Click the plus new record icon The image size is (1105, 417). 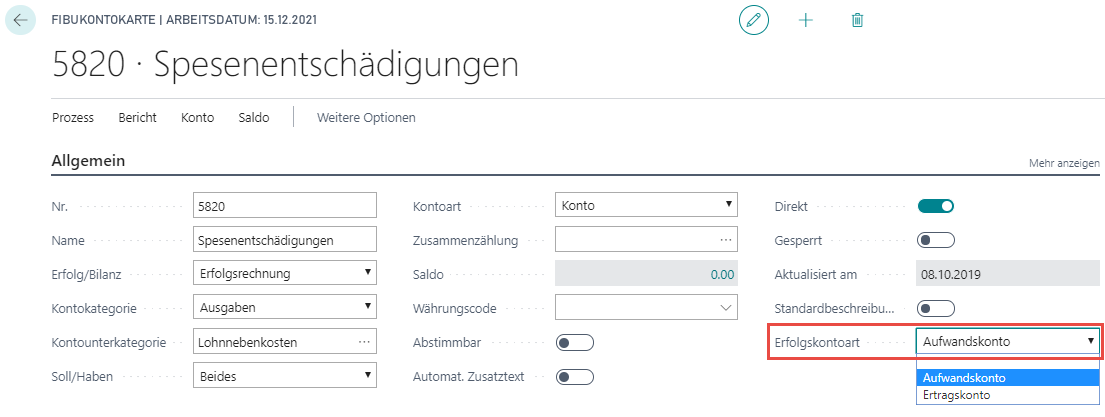click(805, 20)
